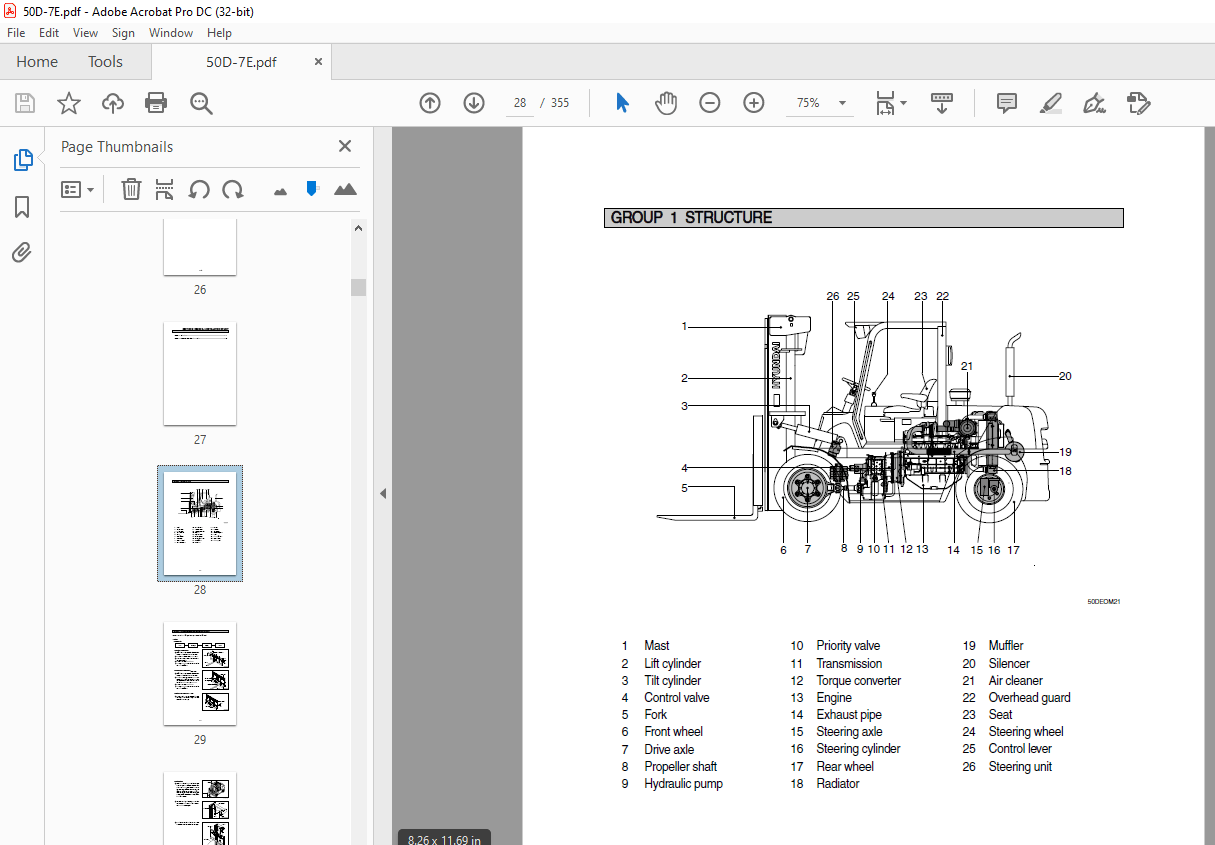Select the Hand tool for panning
Viewport: 1215px width, 845px height.
click(x=666, y=103)
